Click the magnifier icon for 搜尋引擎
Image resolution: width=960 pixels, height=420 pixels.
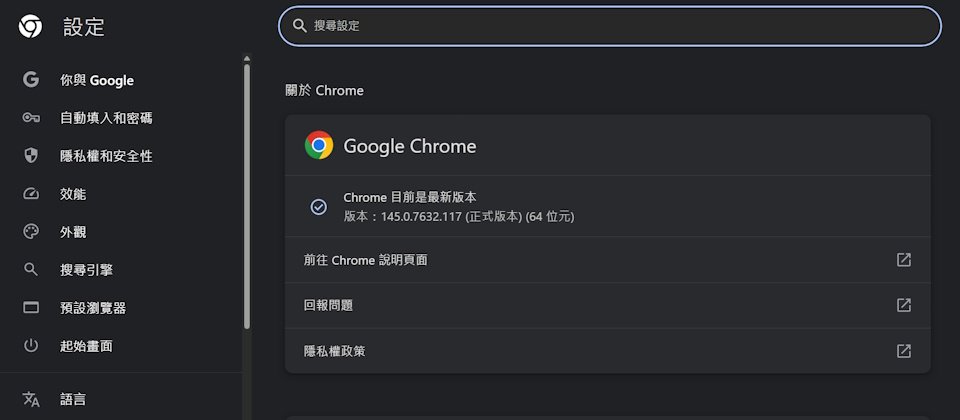tap(31, 270)
